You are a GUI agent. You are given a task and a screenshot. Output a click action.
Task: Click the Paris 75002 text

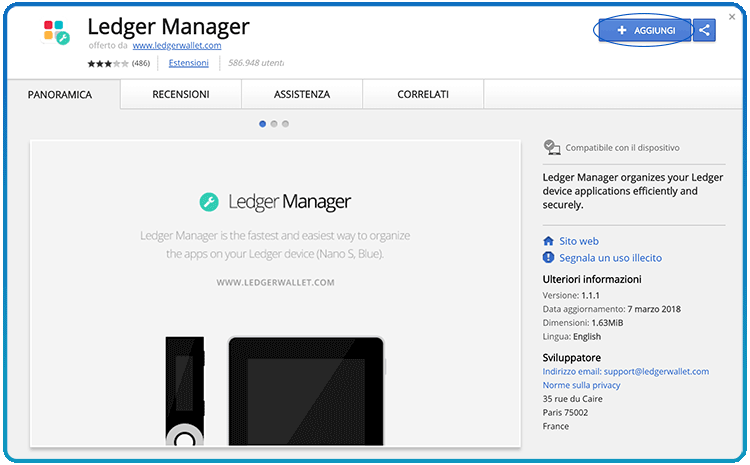[565, 412]
